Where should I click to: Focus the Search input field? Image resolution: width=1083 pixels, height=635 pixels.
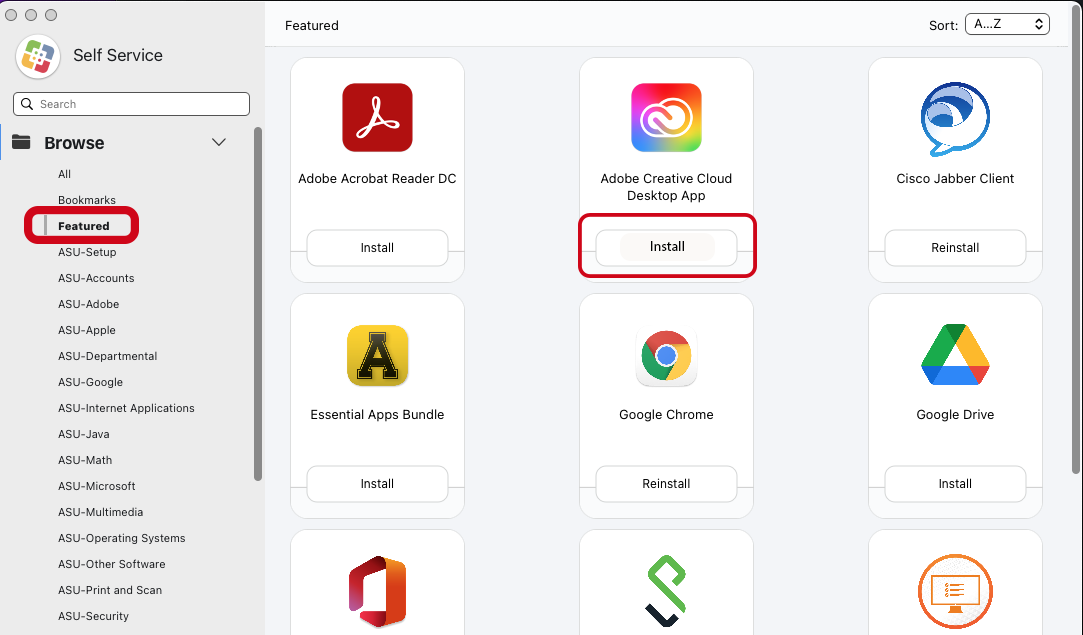[131, 104]
